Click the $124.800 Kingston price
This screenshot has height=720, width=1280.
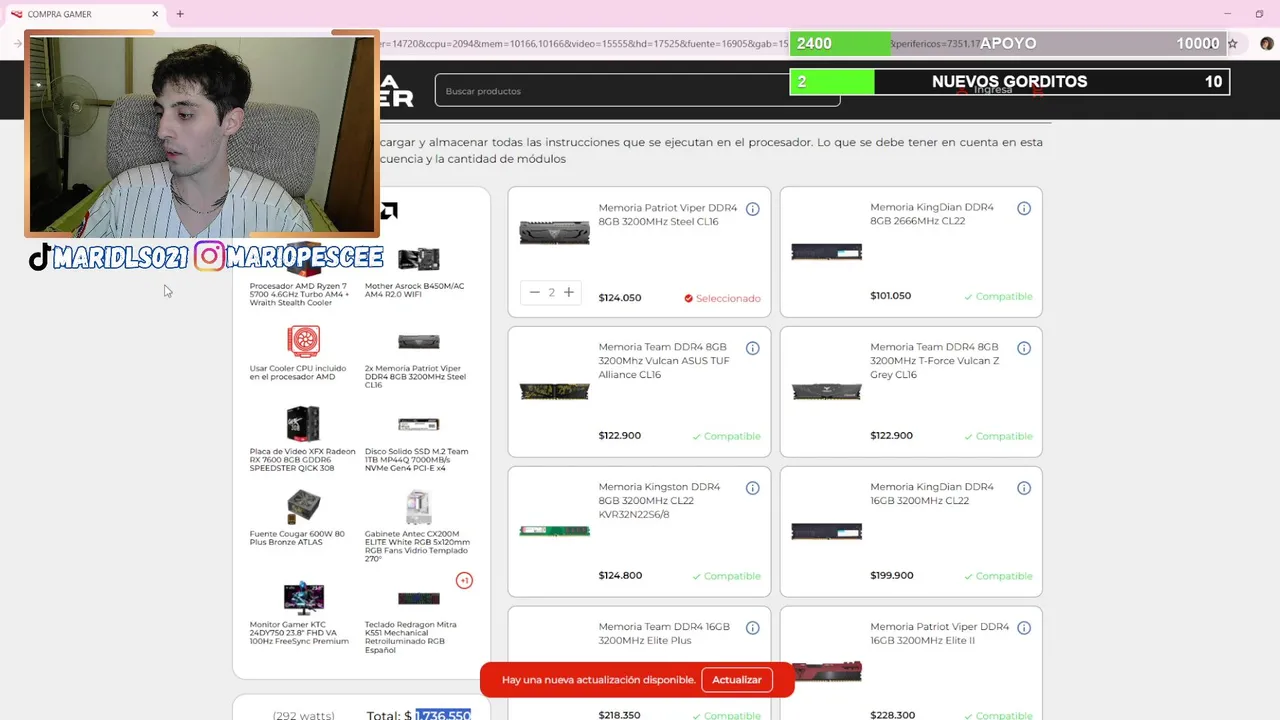[619, 576]
